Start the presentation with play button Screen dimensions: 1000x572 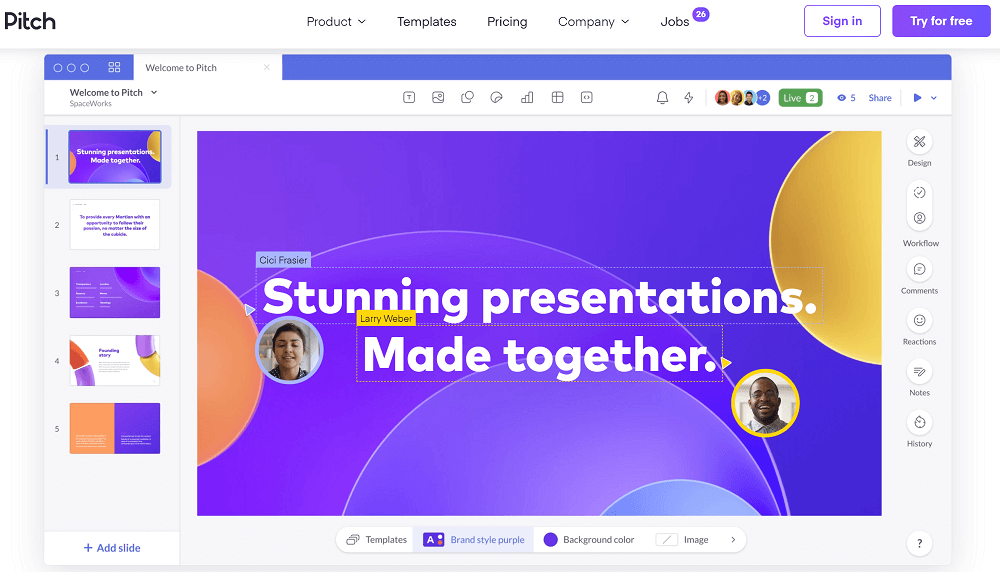[x=917, y=98]
